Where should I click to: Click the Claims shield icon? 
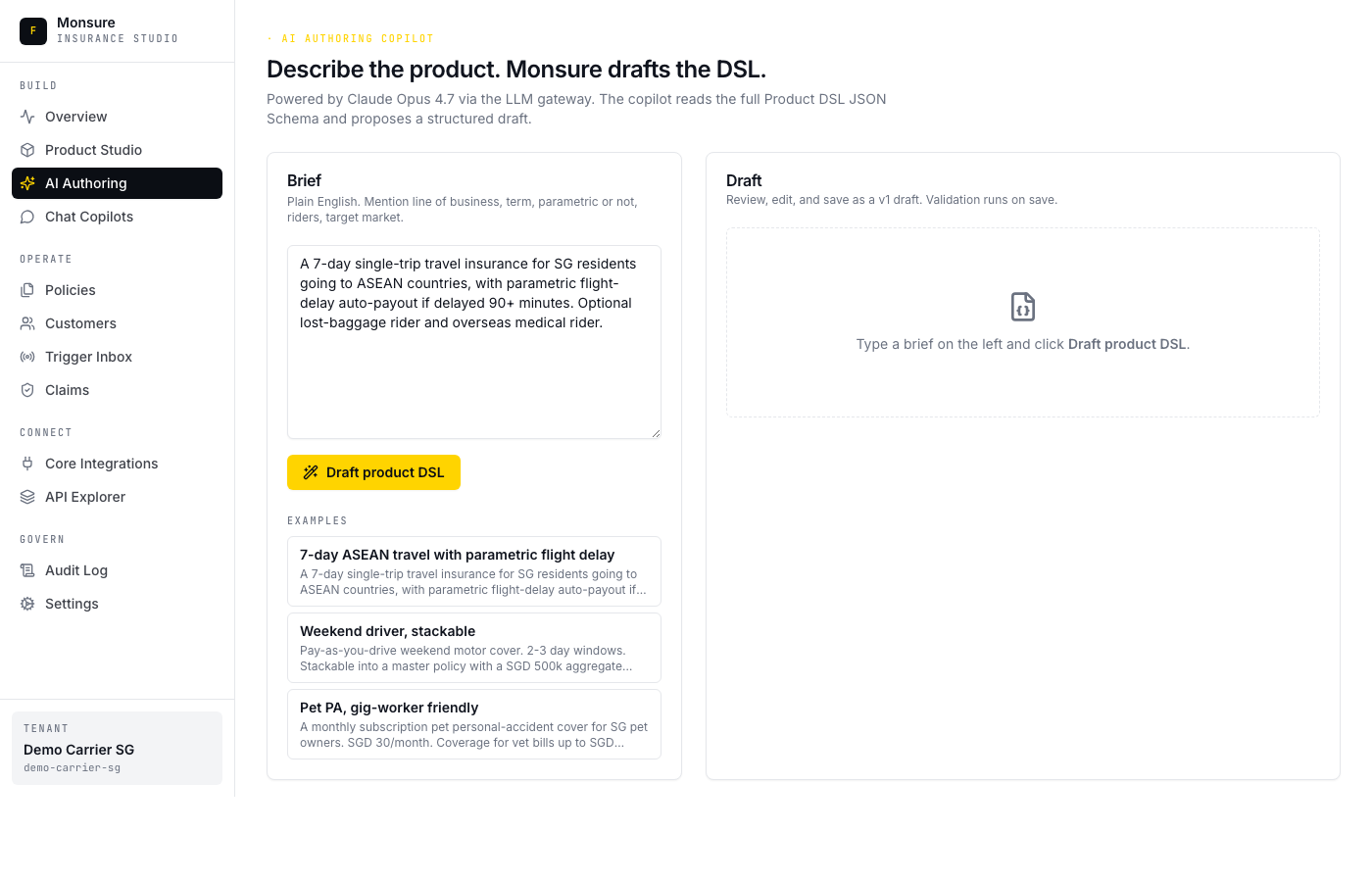tap(27, 390)
